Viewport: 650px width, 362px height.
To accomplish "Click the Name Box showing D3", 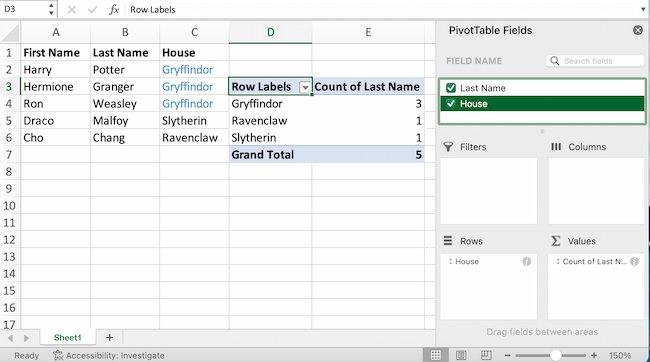I will click(24, 9).
